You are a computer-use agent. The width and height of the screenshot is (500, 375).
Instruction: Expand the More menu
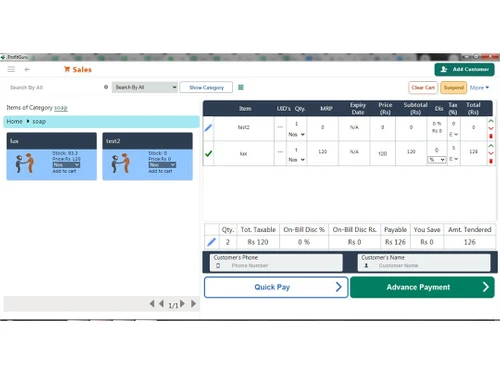click(479, 88)
